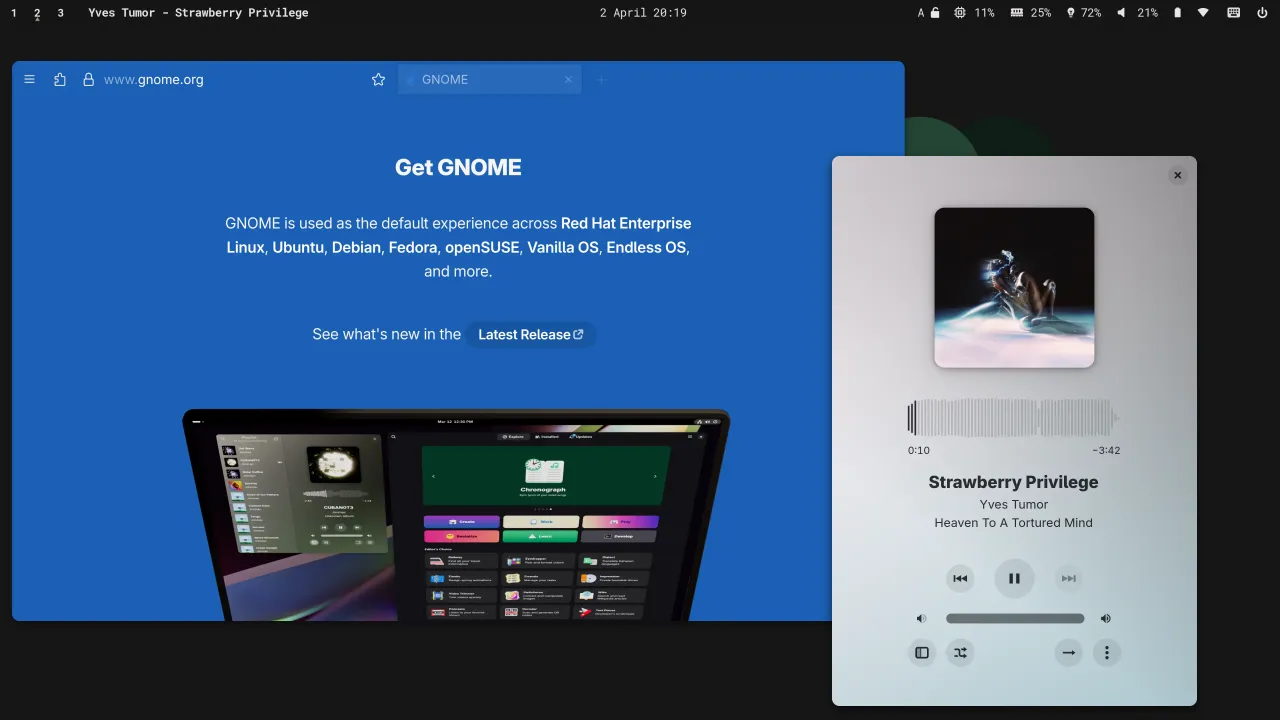
Task: Close the music player window
Action: [x=1177, y=175]
